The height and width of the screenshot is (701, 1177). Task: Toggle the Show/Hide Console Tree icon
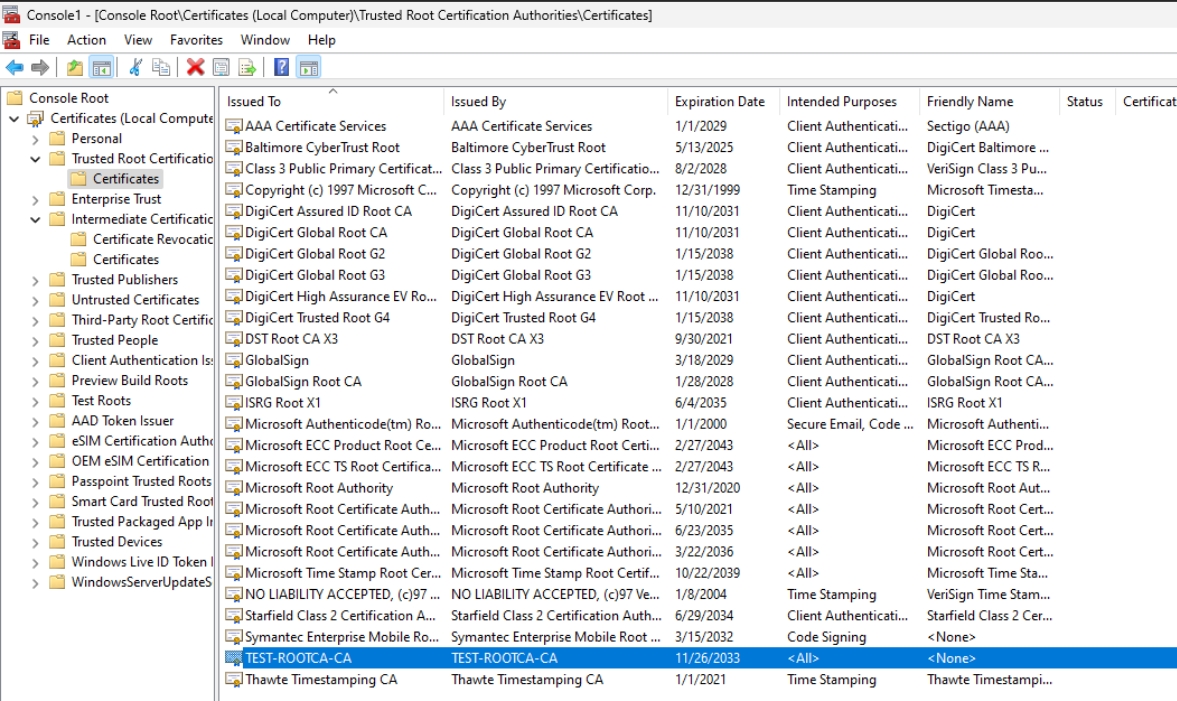tap(101, 68)
